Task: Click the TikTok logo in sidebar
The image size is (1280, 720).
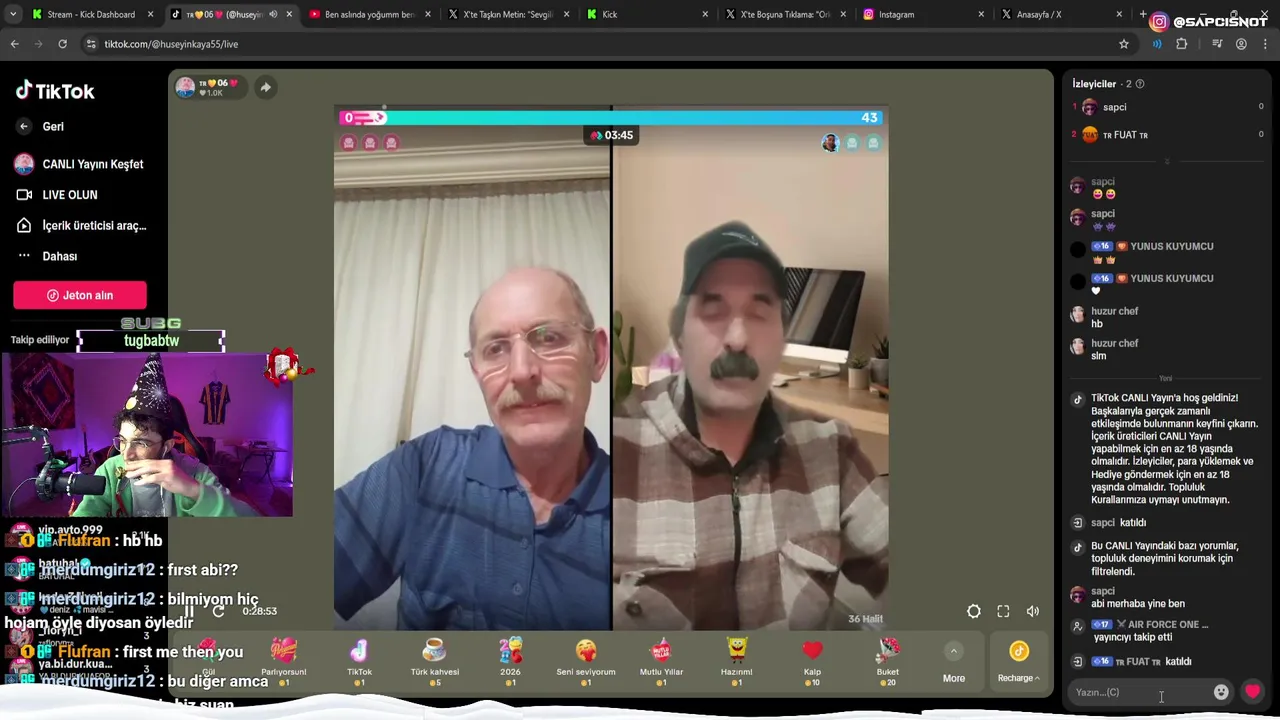Action: point(55,91)
